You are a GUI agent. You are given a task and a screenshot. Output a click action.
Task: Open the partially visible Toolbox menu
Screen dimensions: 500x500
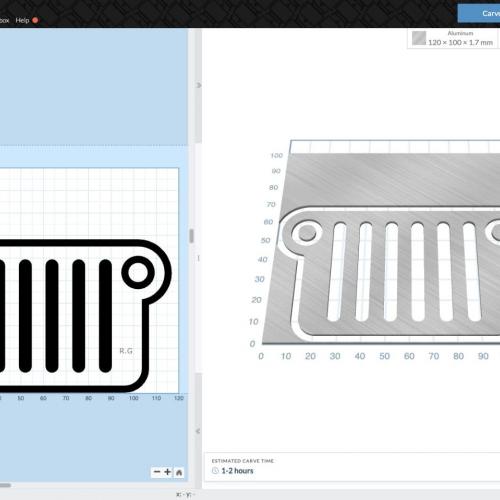point(4,20)
